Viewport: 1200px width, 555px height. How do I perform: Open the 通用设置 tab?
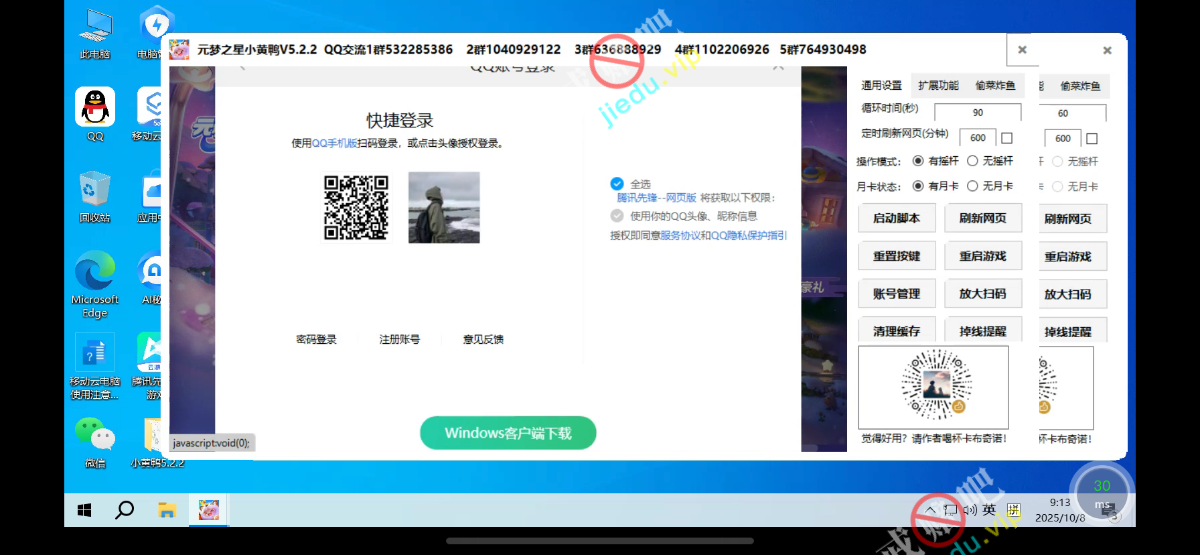[x=881, y=86]
